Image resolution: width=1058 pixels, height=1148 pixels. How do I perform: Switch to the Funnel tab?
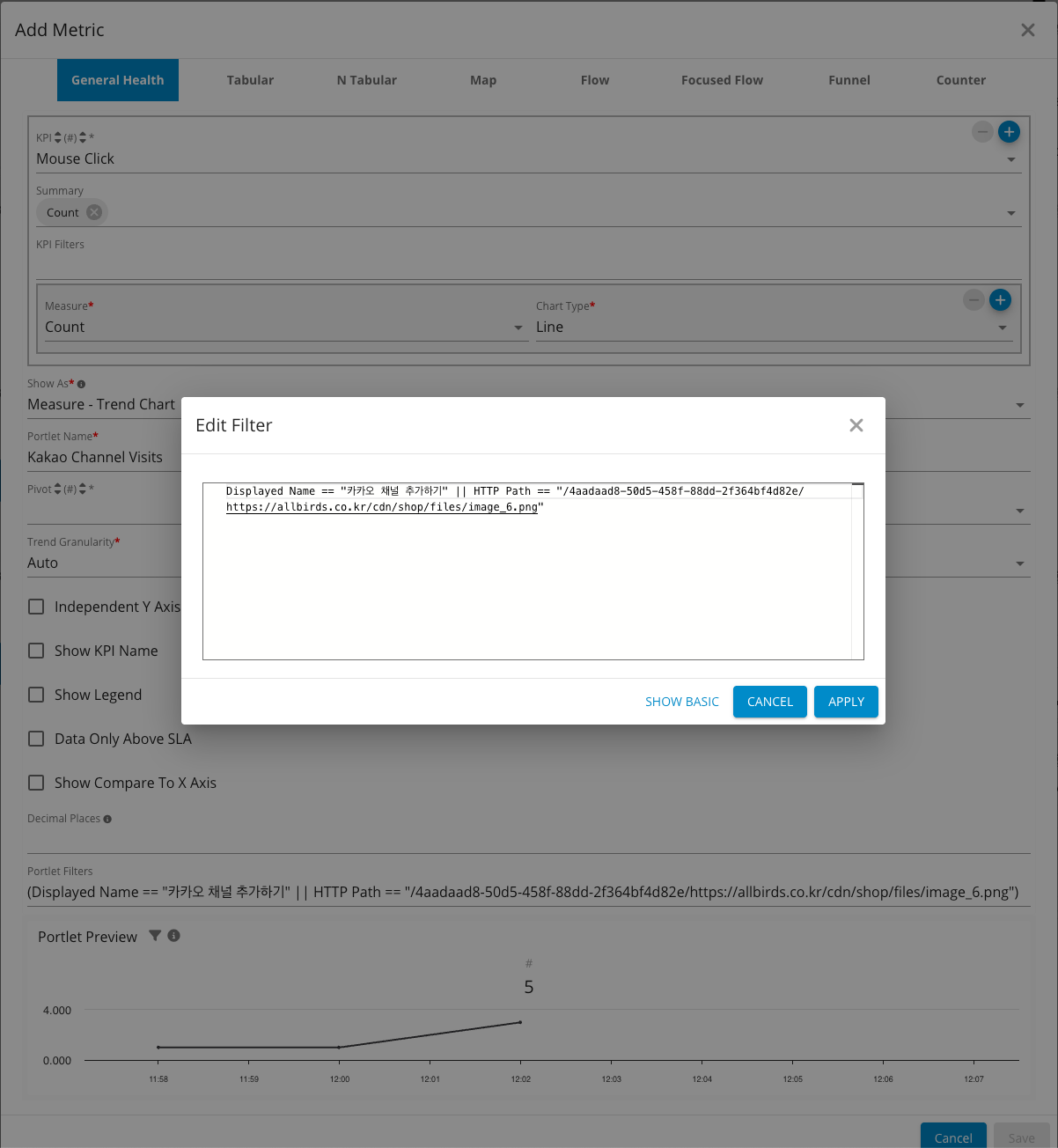[849, 80]
